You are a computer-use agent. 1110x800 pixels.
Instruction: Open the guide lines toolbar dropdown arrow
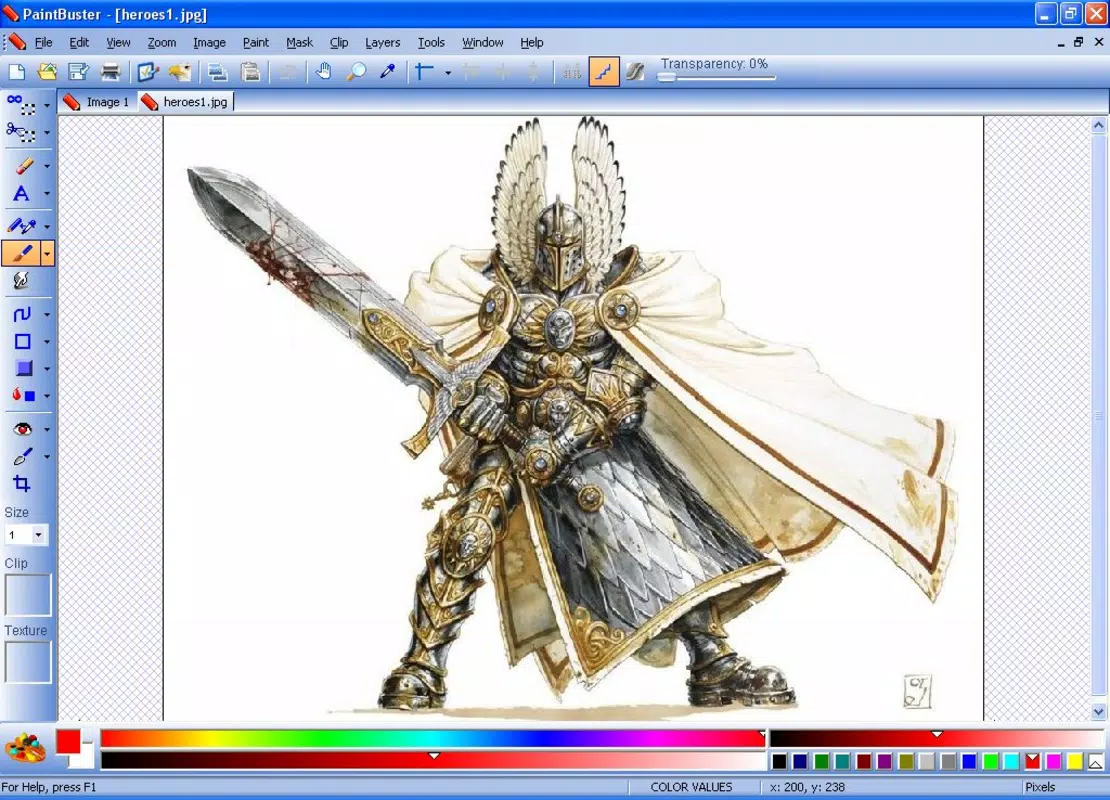point(447,72)
